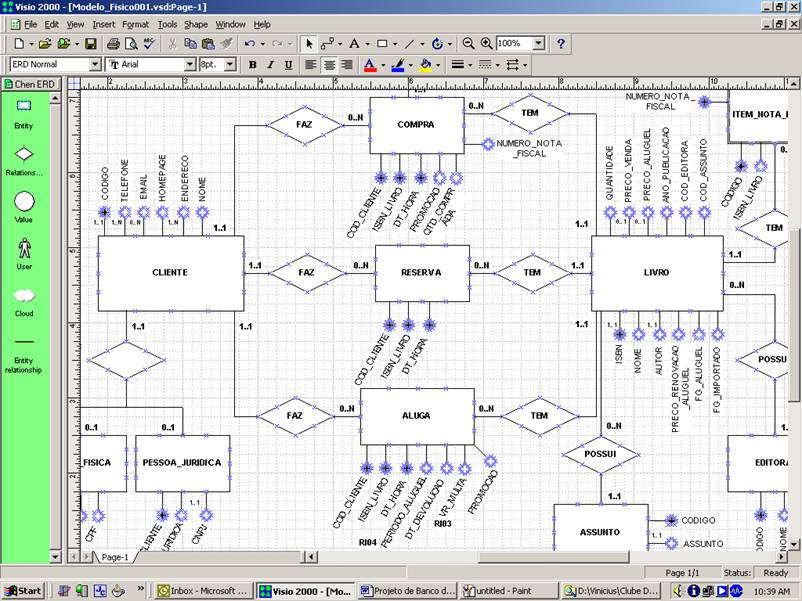Click the Zoom Out magnifier icon

click(x=469, y=44)
